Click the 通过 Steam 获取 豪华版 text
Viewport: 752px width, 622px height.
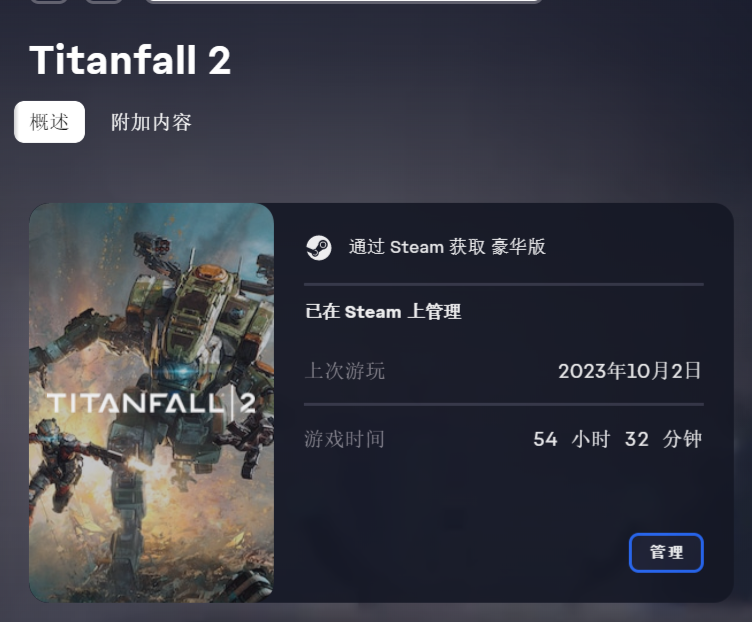coord(447,247)
